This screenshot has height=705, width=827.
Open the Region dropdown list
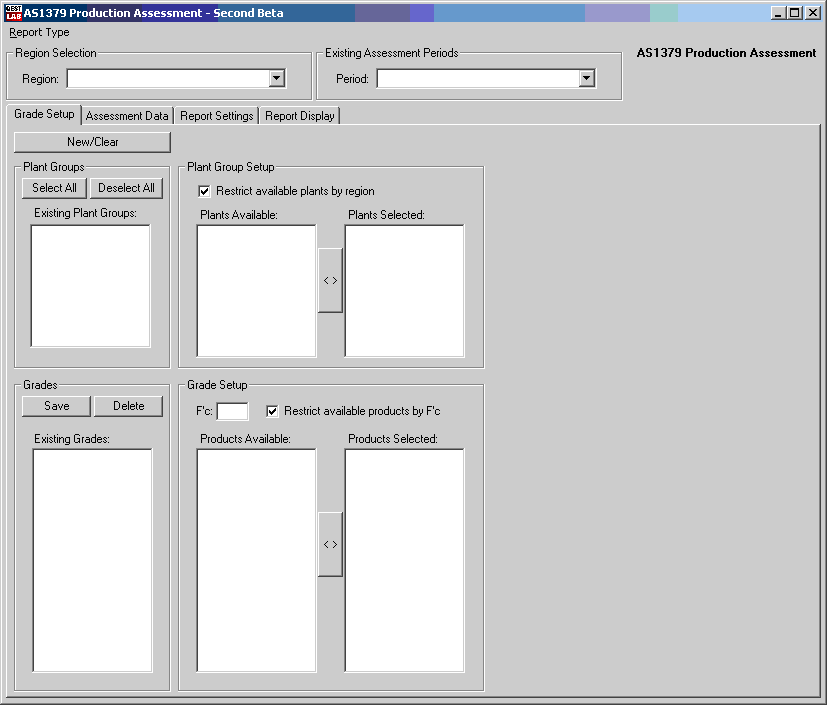[277, 79]
